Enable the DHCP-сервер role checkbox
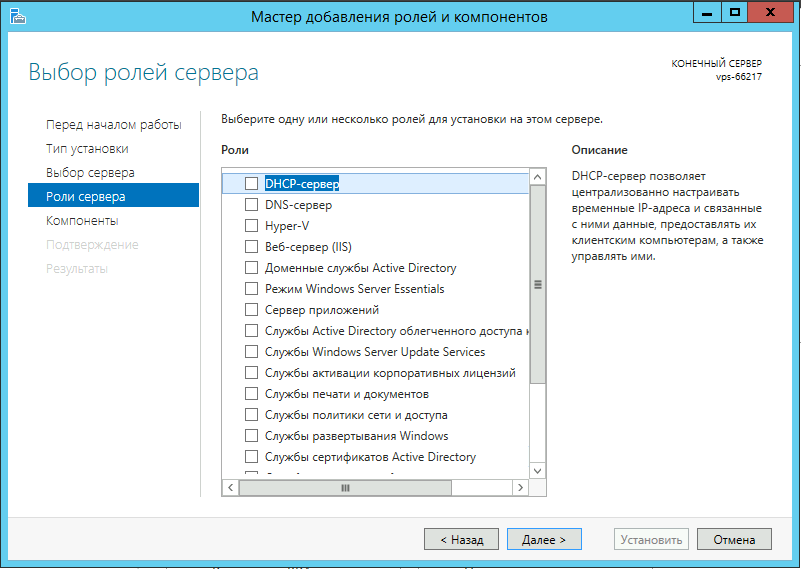This screenshot has width=801, height=569. pyautogui.click(x=251, y=184)
